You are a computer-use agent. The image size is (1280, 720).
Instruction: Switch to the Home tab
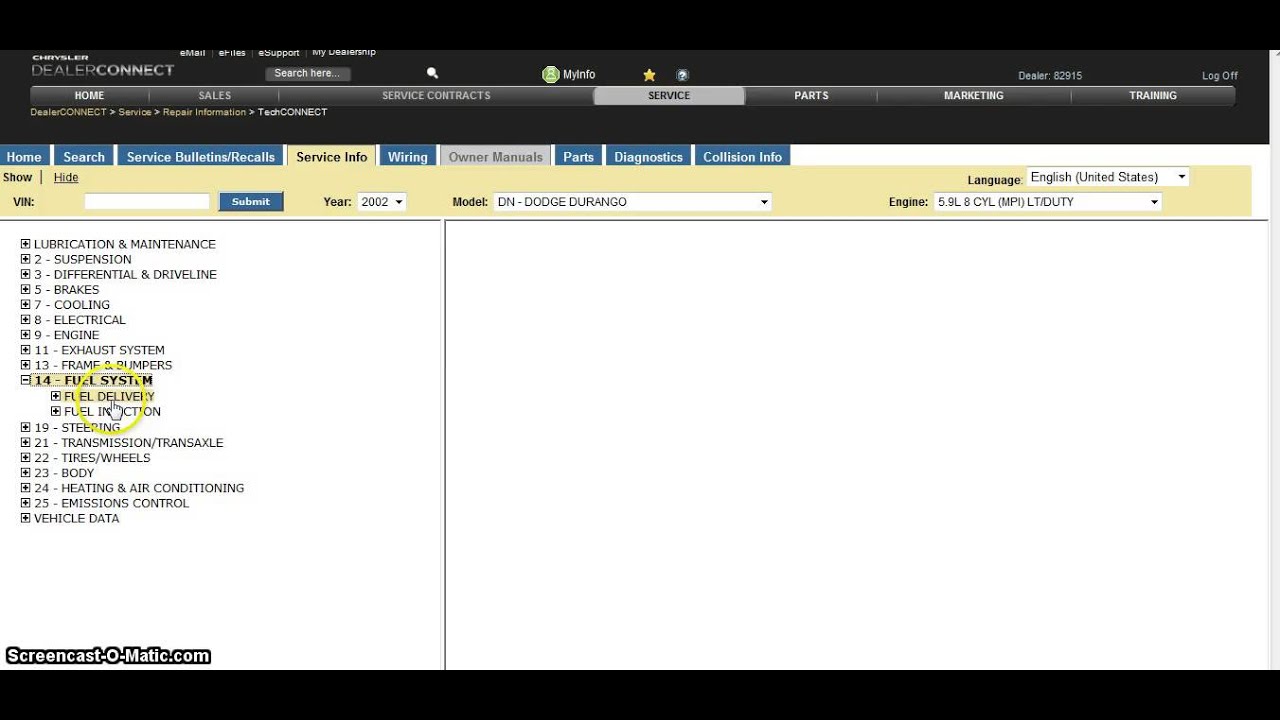(24, 157)
